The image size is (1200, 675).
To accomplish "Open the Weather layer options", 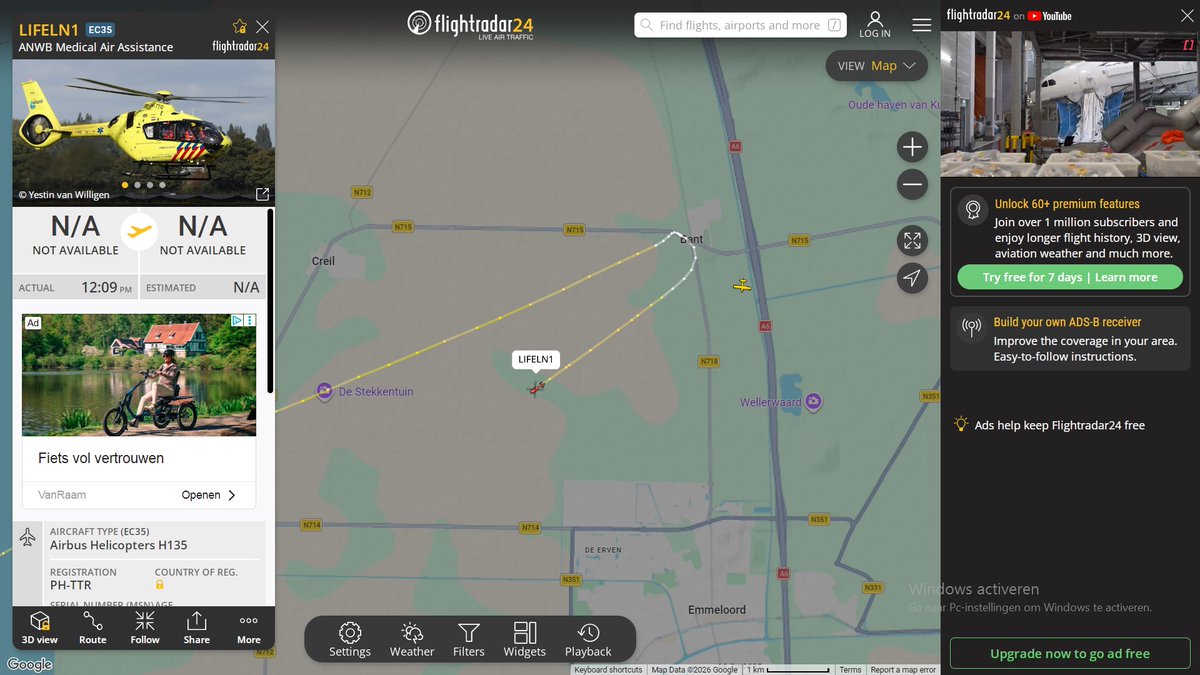I will click(412, 640).
